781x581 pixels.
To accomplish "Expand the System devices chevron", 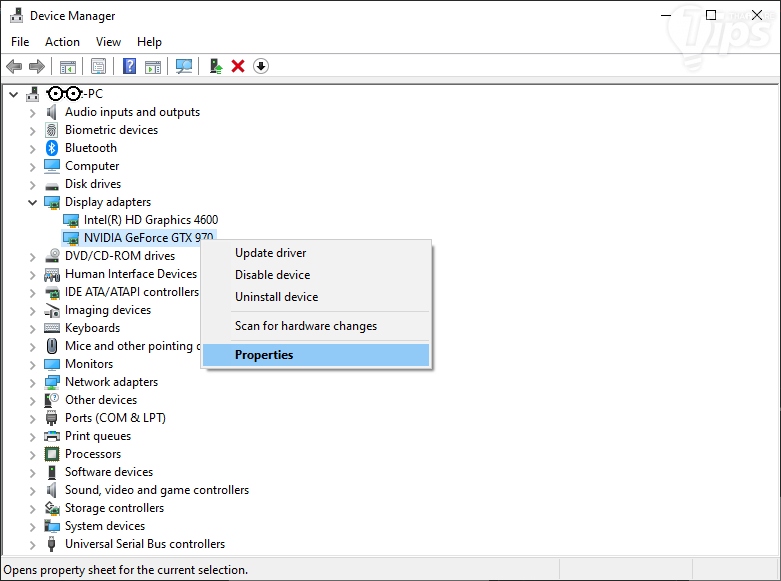I will (x=32, y=527).
